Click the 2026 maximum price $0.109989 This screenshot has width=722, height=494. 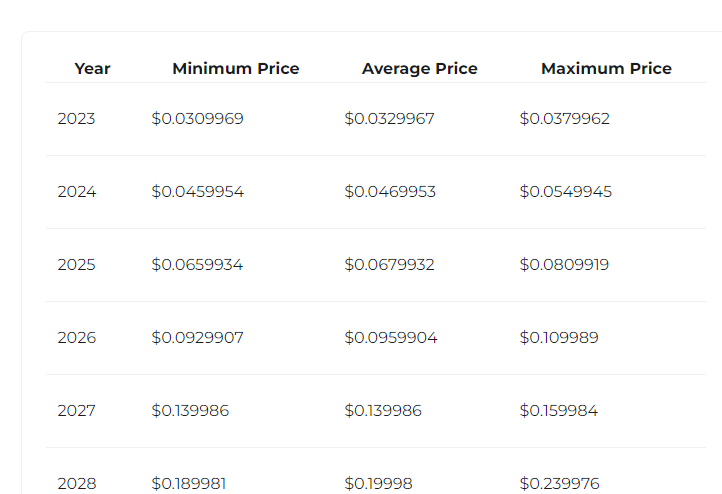pos(559,337)
